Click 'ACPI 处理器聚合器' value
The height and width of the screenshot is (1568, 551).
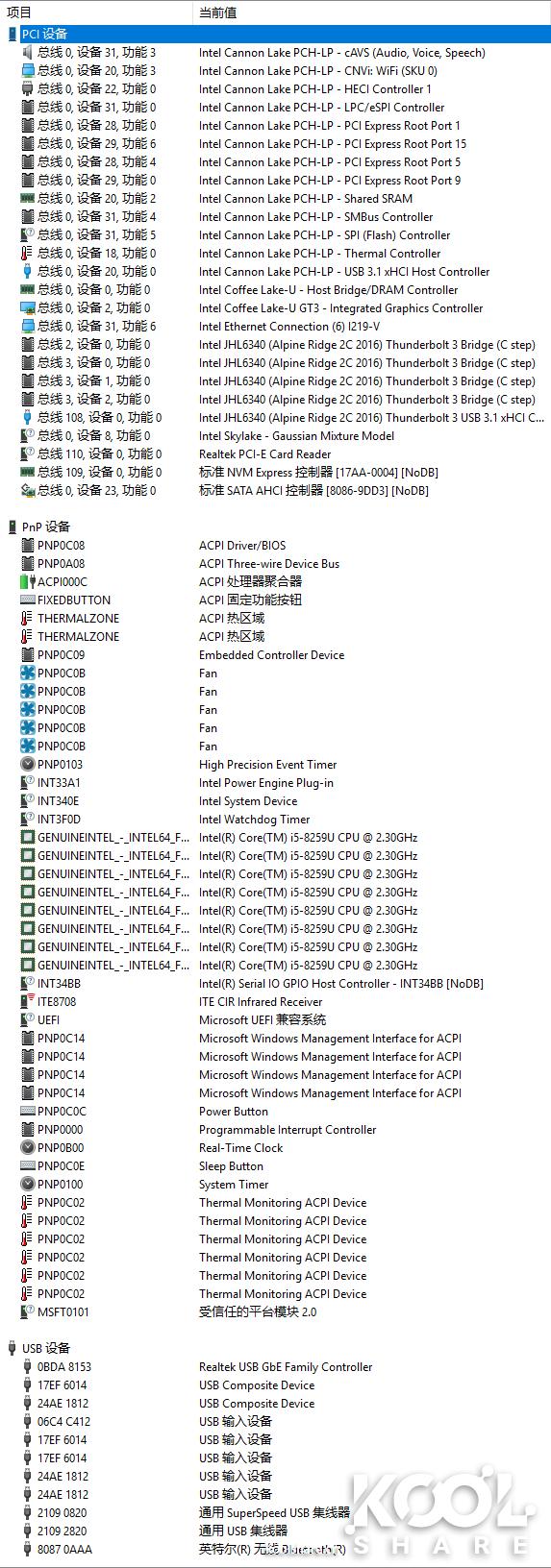click(x=250, y=581)
